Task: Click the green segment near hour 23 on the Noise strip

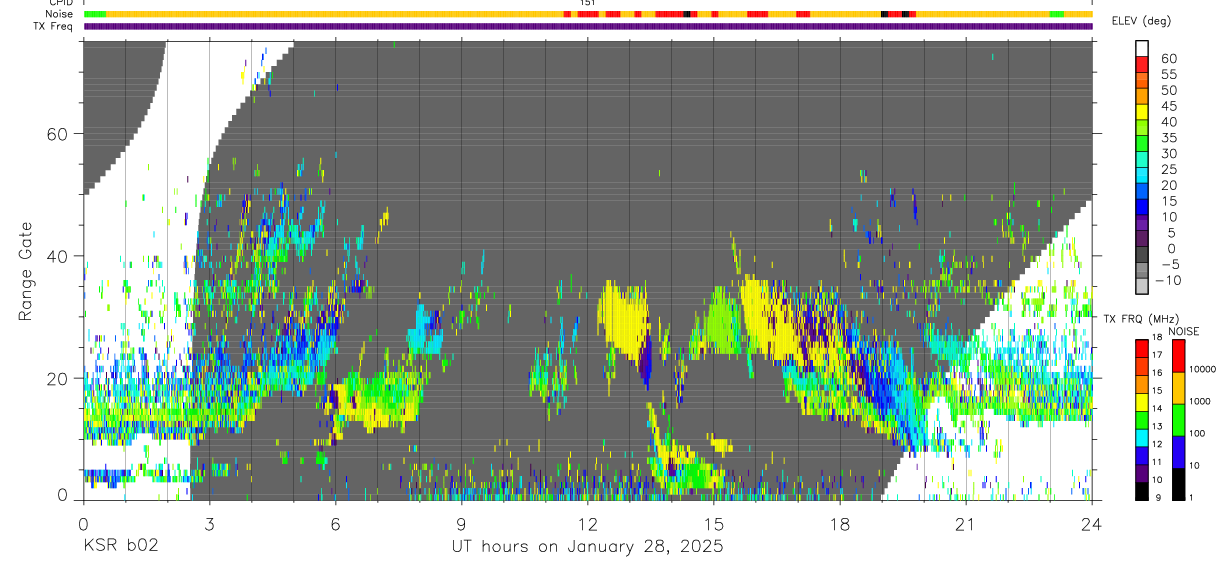Action: 1056,14
